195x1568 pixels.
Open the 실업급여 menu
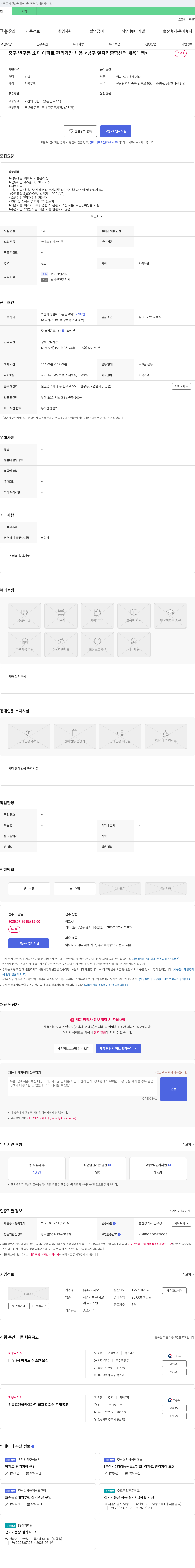[x=97, y=31]
